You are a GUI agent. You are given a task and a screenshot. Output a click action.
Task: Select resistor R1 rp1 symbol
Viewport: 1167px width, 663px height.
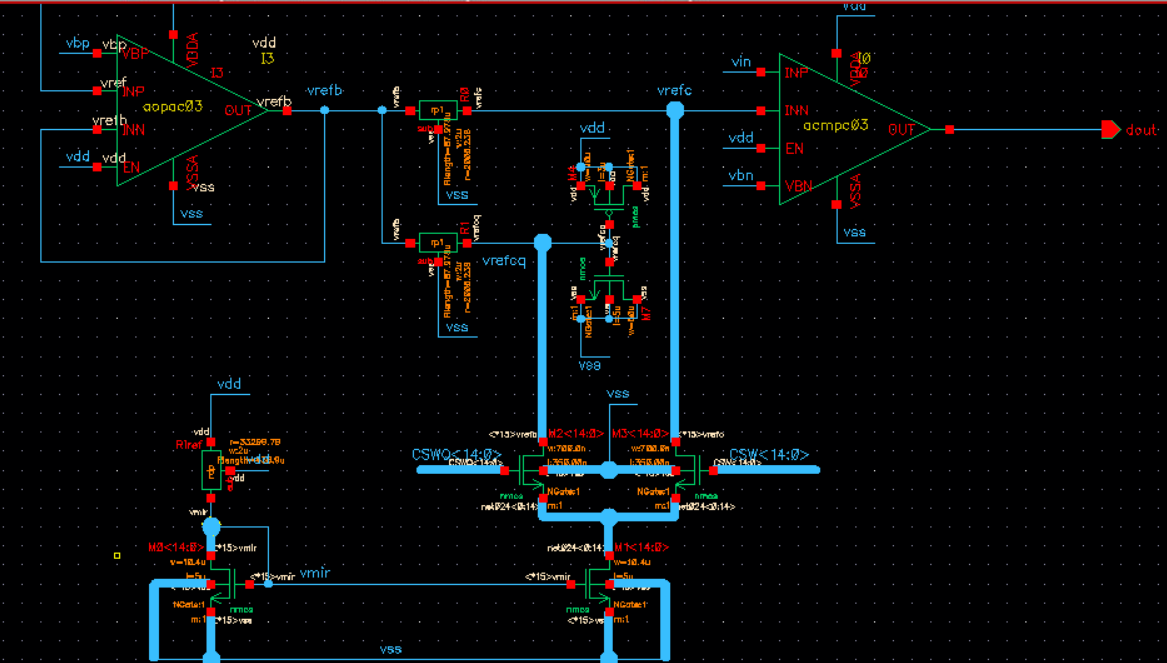[438, 243]
